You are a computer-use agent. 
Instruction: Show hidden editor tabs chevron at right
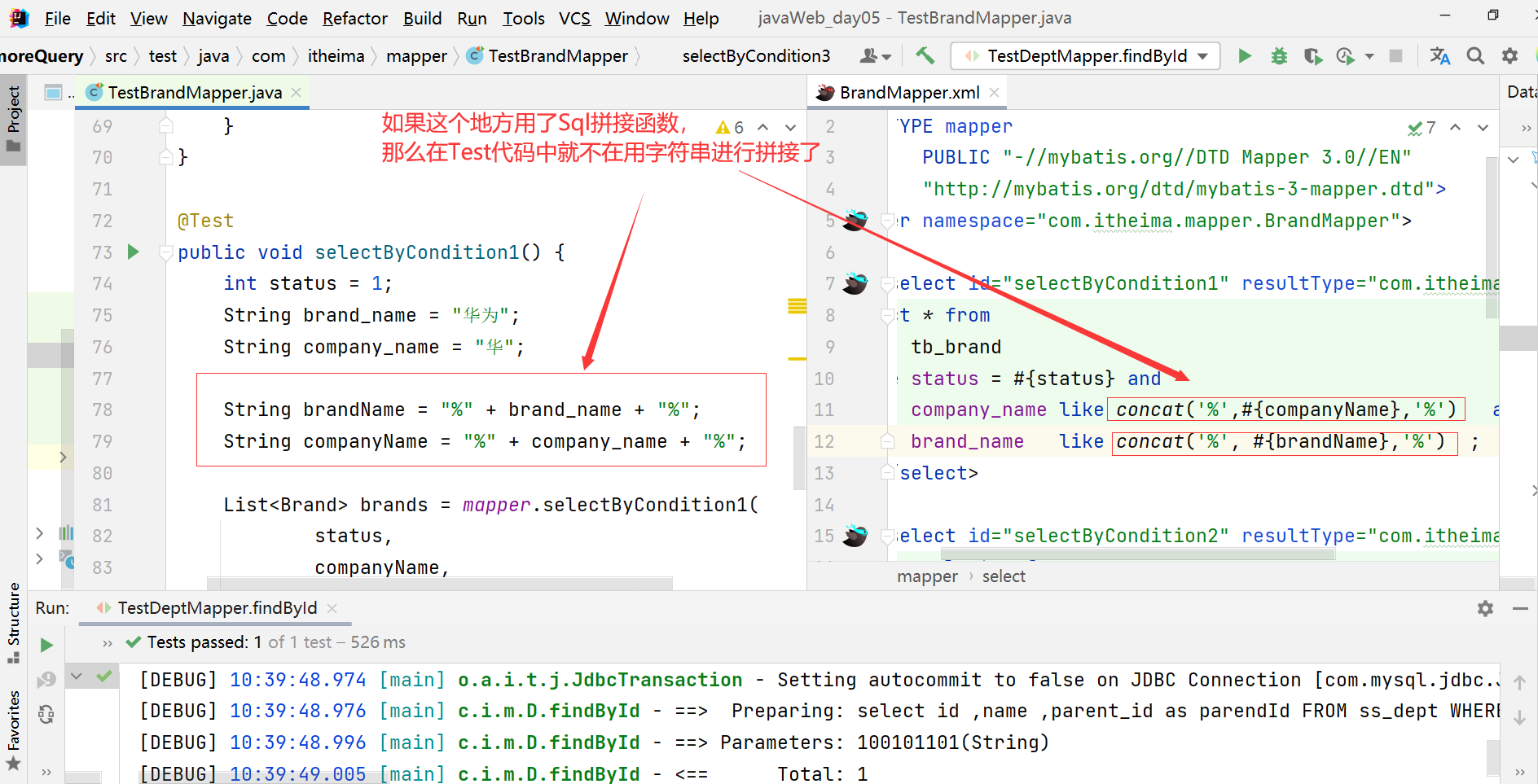click(1526, 128)
